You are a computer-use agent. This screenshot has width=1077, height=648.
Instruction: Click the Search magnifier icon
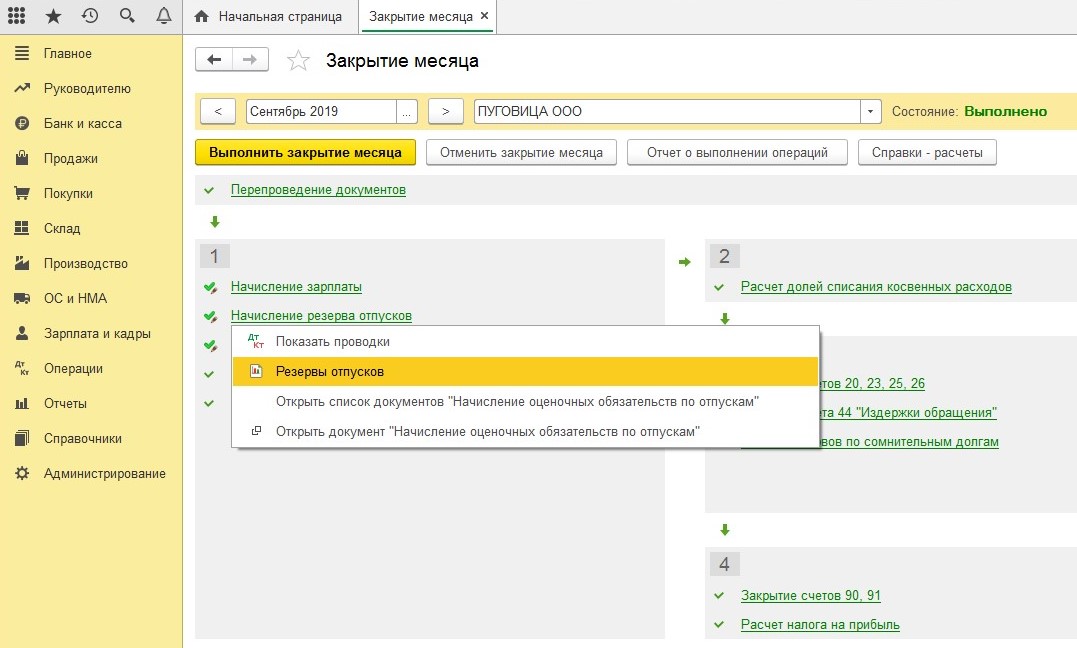pyautogui.click(x=127, y=16)
